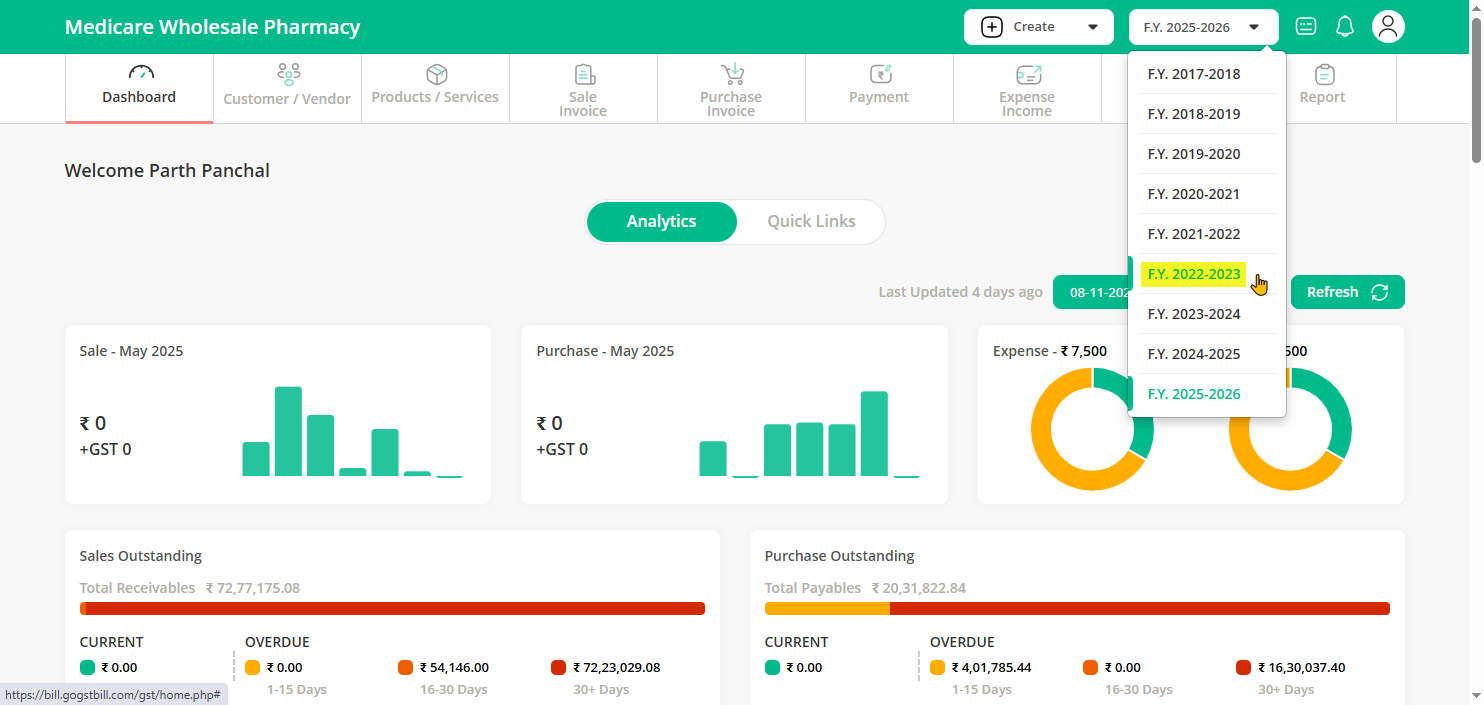1484x705 pixels.
Task: Open the Dashboard speedometer icon
Action: coord(141,73)
